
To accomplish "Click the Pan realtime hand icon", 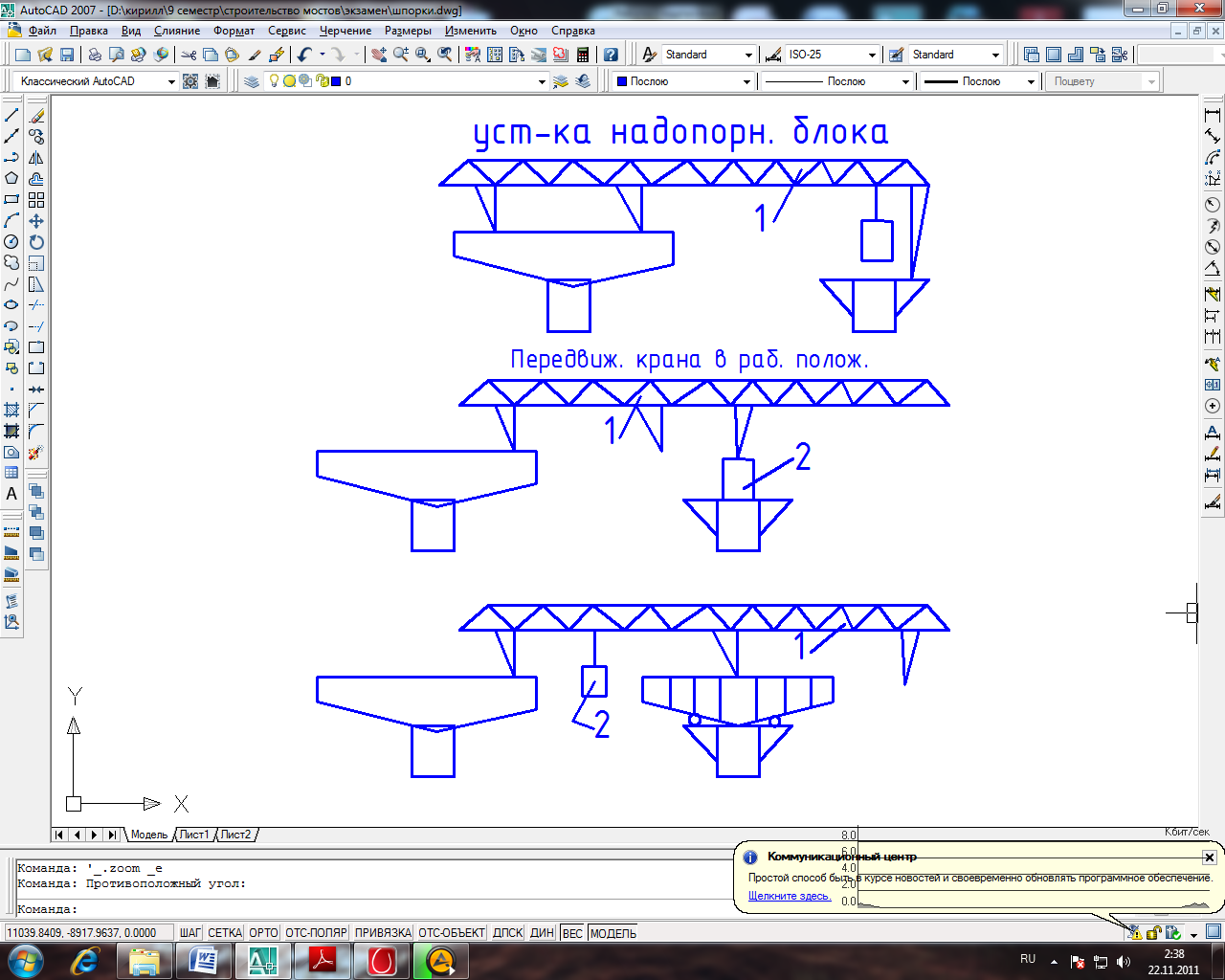I will tap(379, 56).
